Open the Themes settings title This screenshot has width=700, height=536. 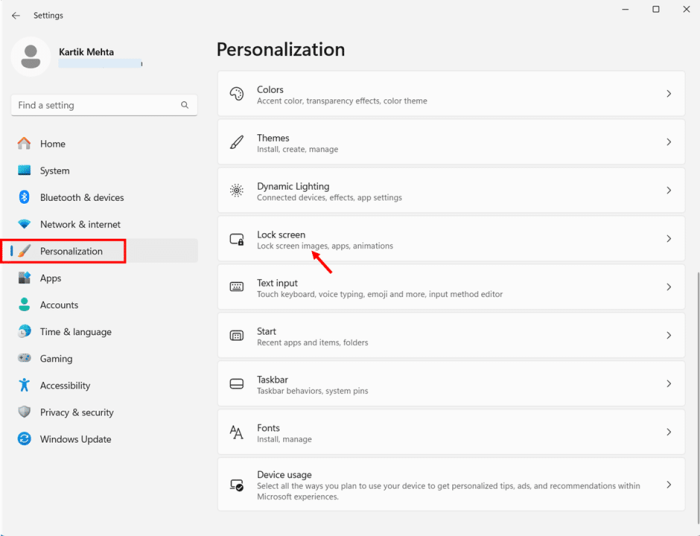pos(273,138)
